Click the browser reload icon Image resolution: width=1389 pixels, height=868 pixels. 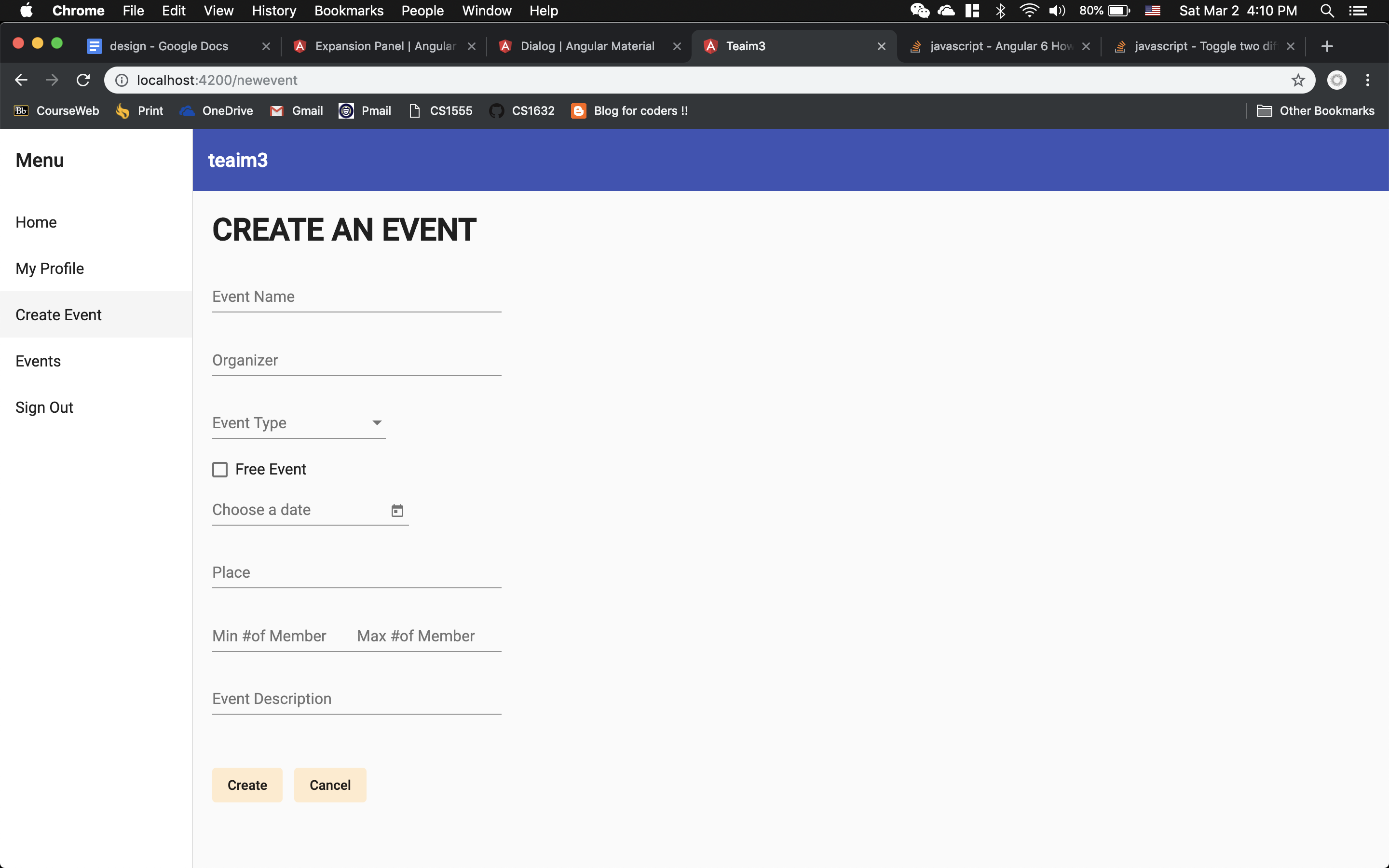[x=83, y=80]
